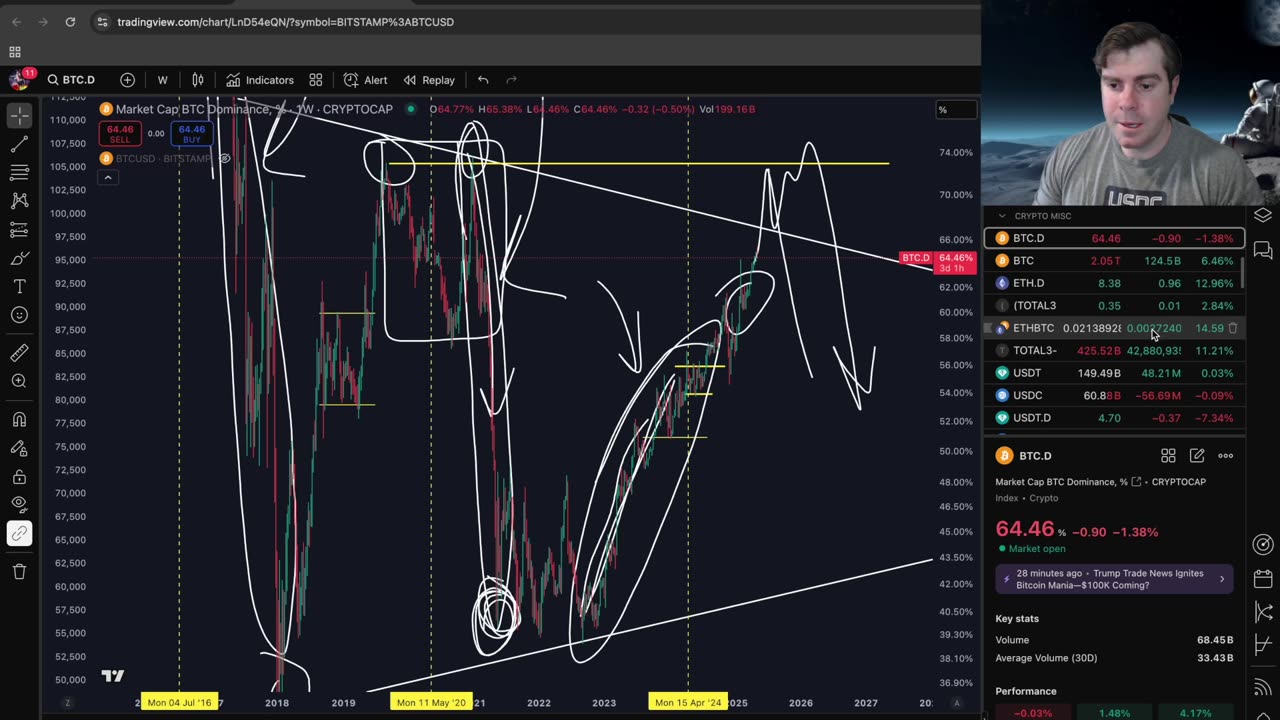Collapse the CRYPTO MISC watchlist section
The width and height of the screenshot is (1280, 720).
(x=1002, y=216)
